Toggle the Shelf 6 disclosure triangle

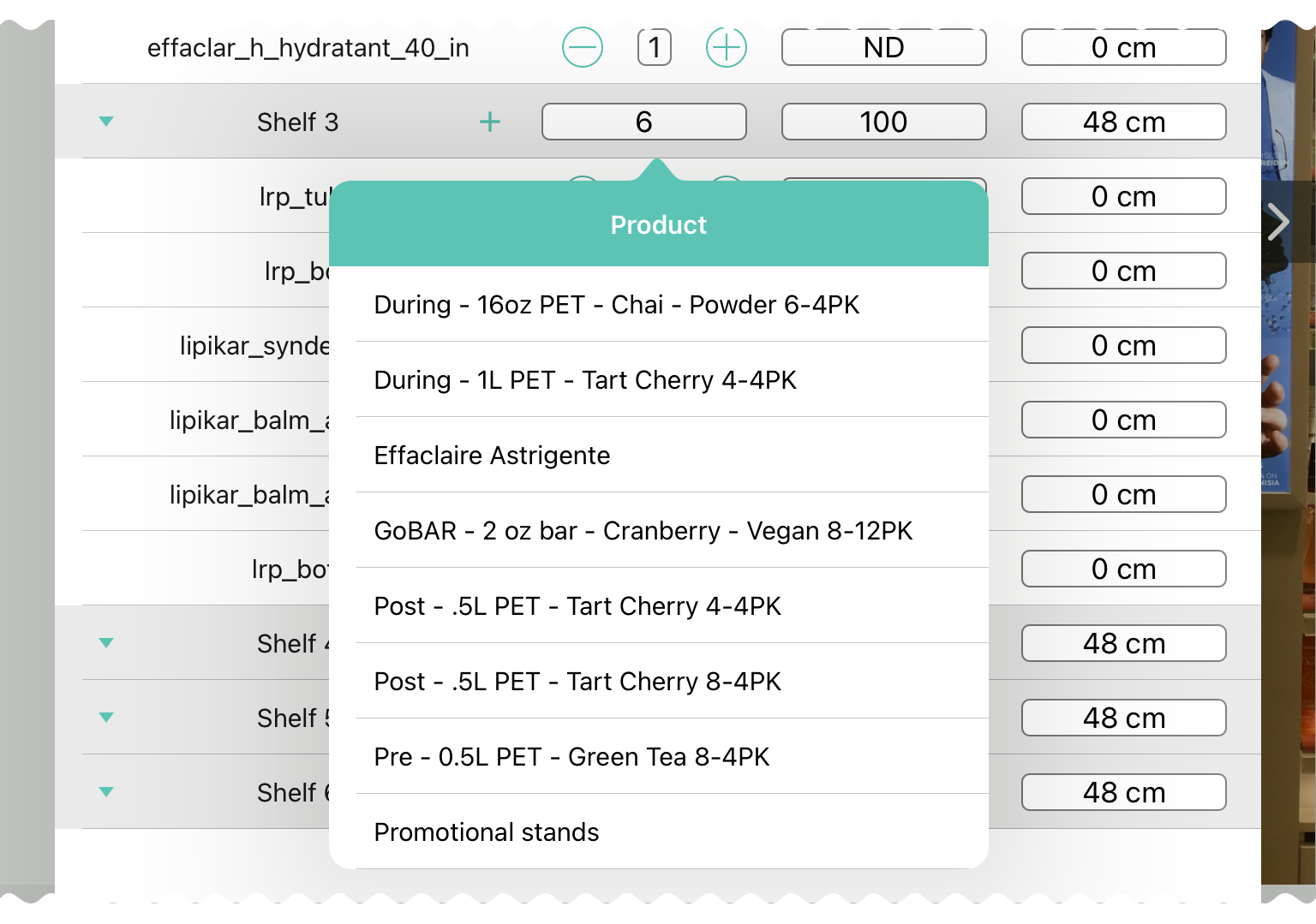(106, 792)
